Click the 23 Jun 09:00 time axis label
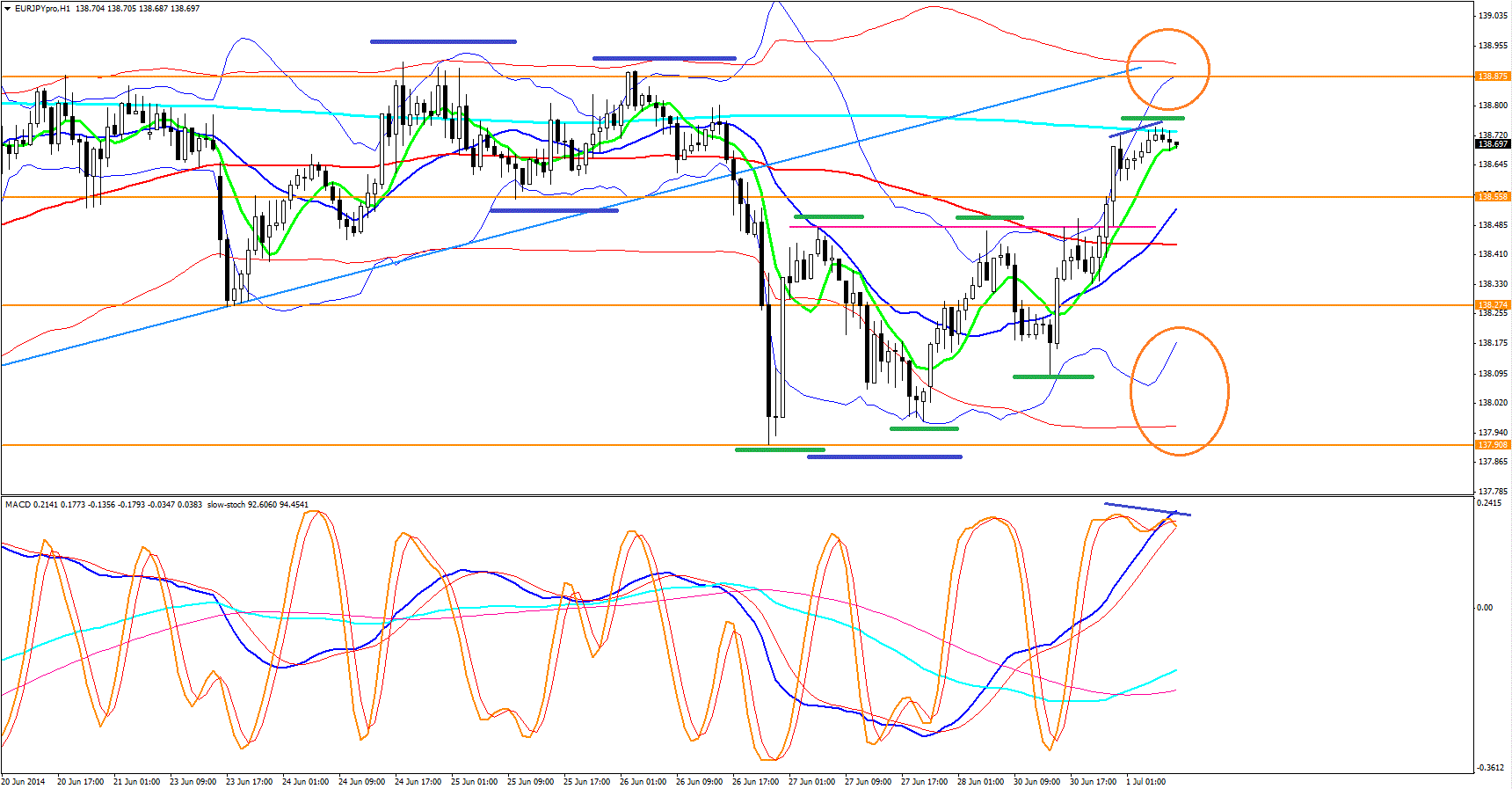This screenshot has height=789, width=1512. point(193,782)
